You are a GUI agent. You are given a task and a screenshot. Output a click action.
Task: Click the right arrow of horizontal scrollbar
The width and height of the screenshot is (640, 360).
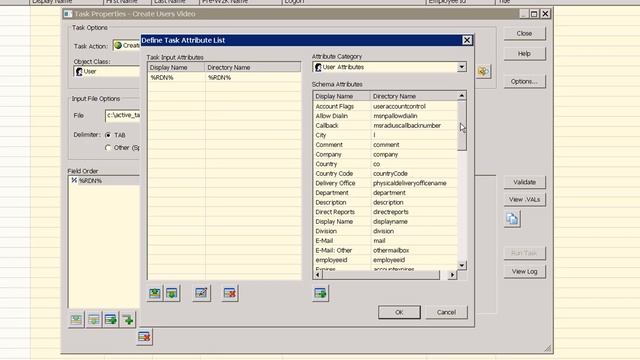[x=452, y=275]
